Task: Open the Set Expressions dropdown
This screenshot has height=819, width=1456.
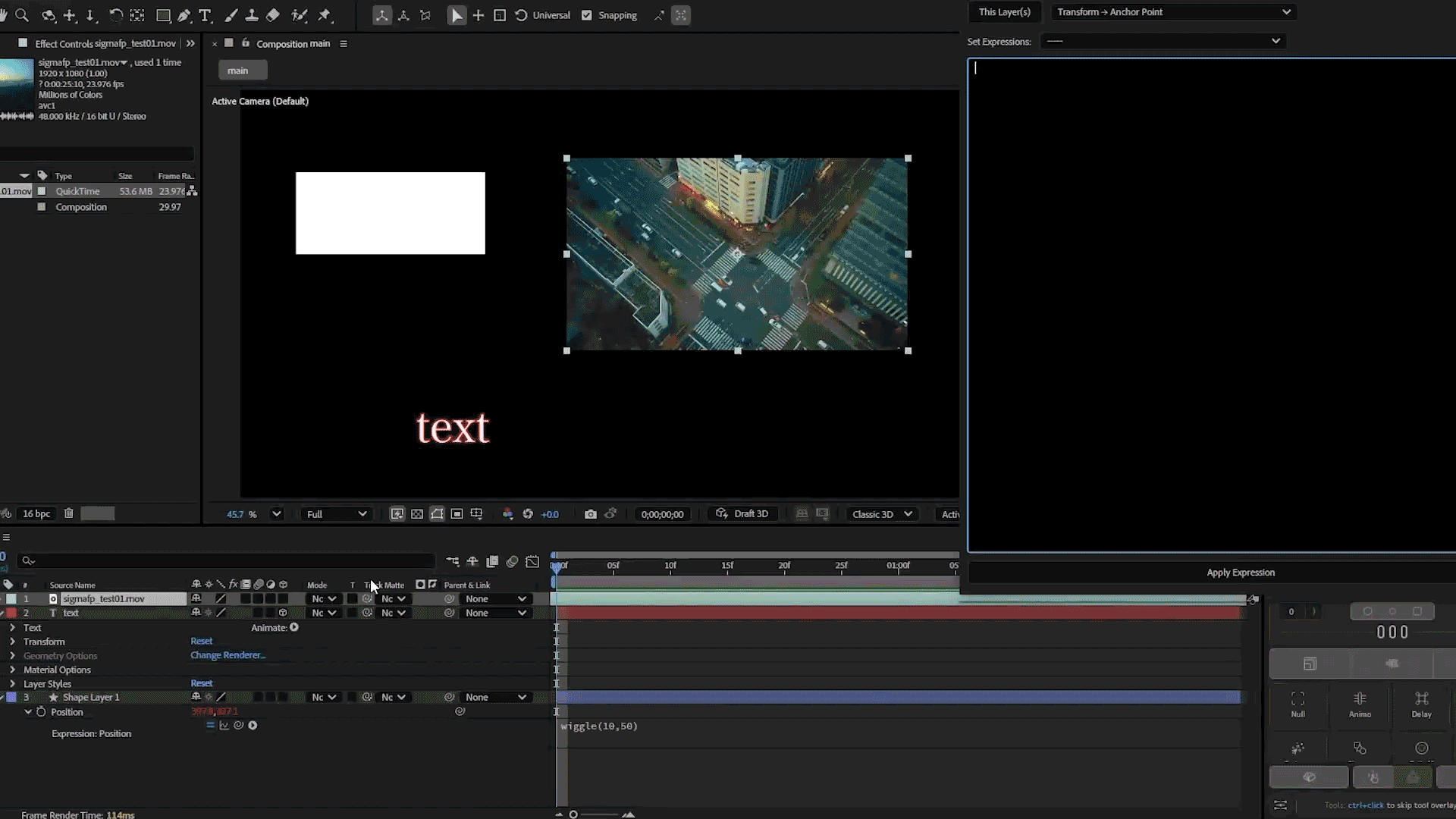Action: click(x=1163, y=41)
